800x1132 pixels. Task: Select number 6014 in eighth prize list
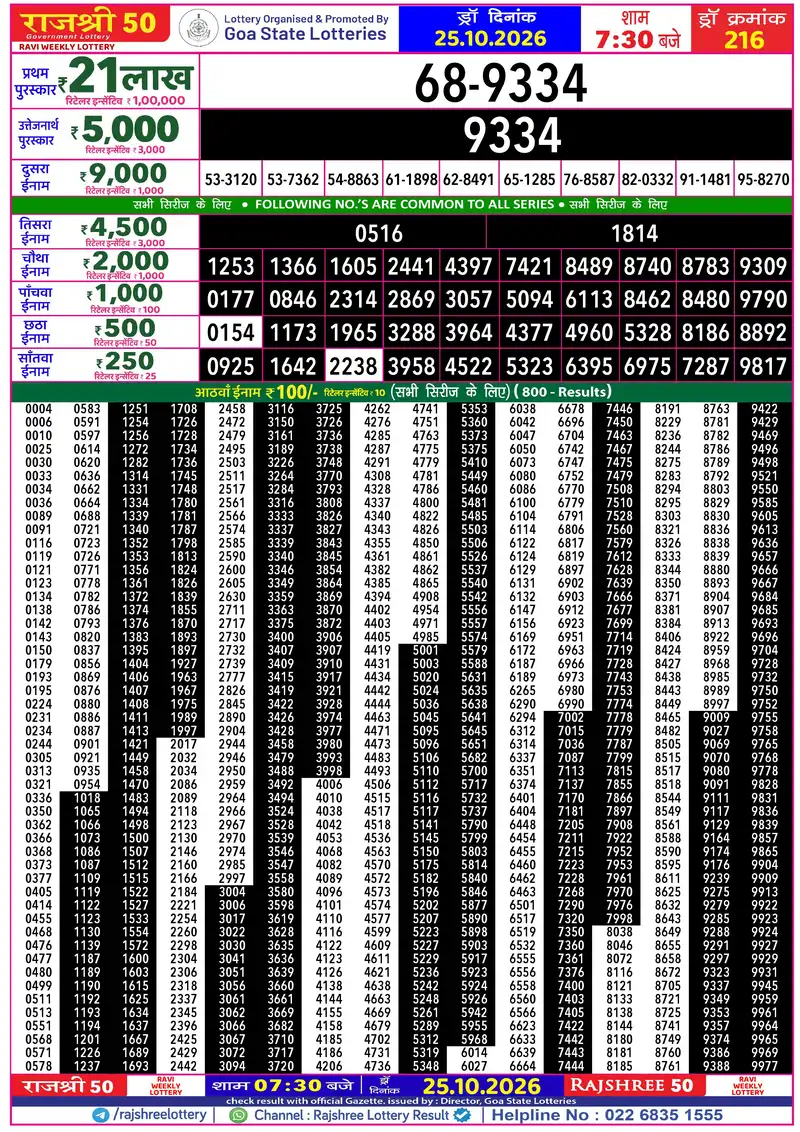(474, 1053)
